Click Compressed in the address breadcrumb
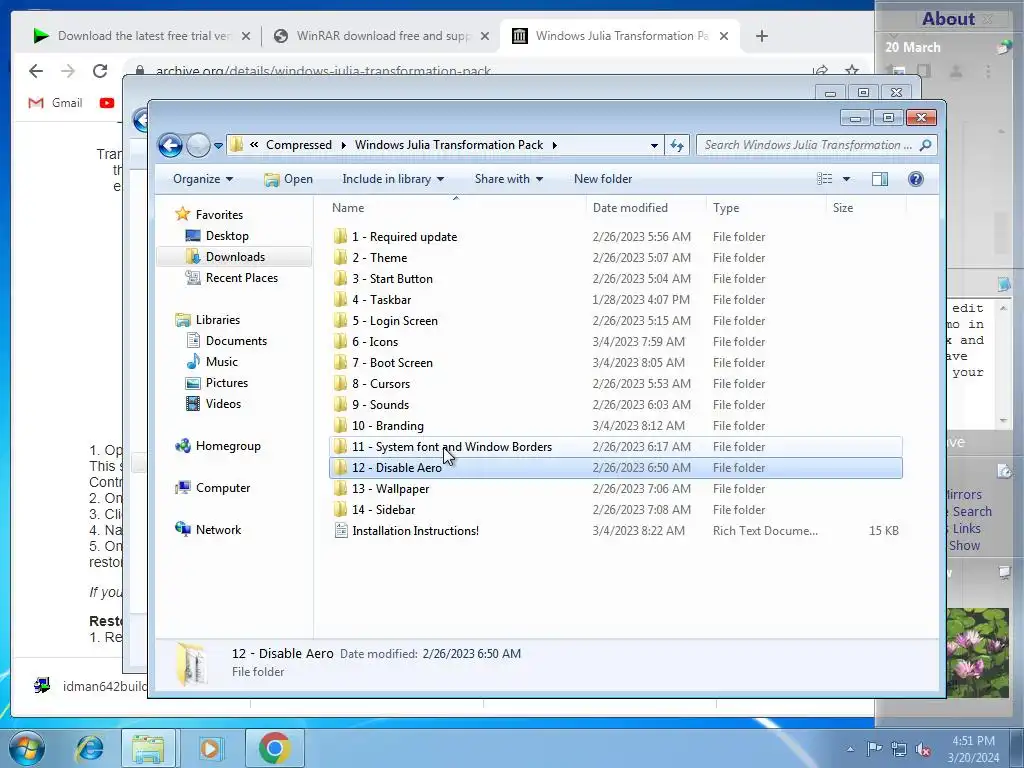Viewport: 1024px width, 768px height. pyautogui.click(x=298, y=145)
